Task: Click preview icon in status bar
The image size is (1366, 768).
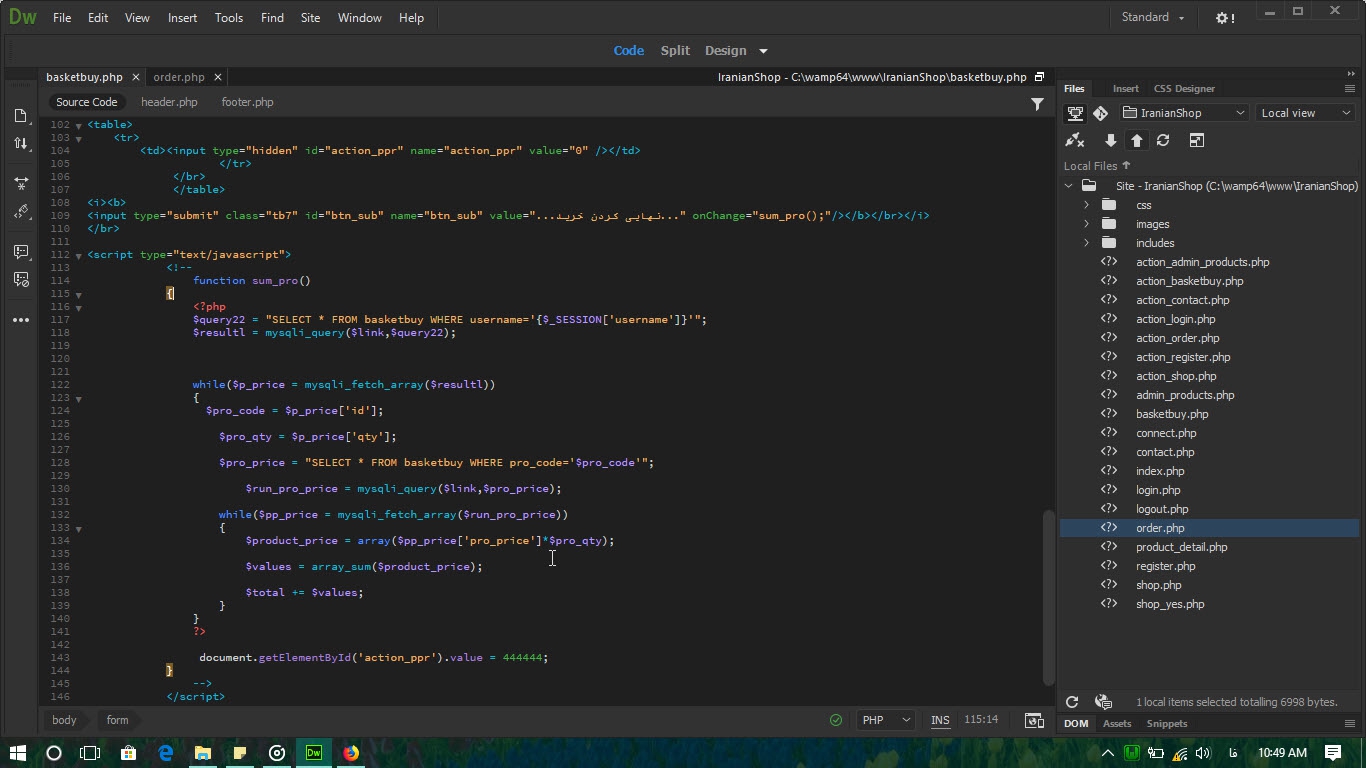Action: 1035,720
